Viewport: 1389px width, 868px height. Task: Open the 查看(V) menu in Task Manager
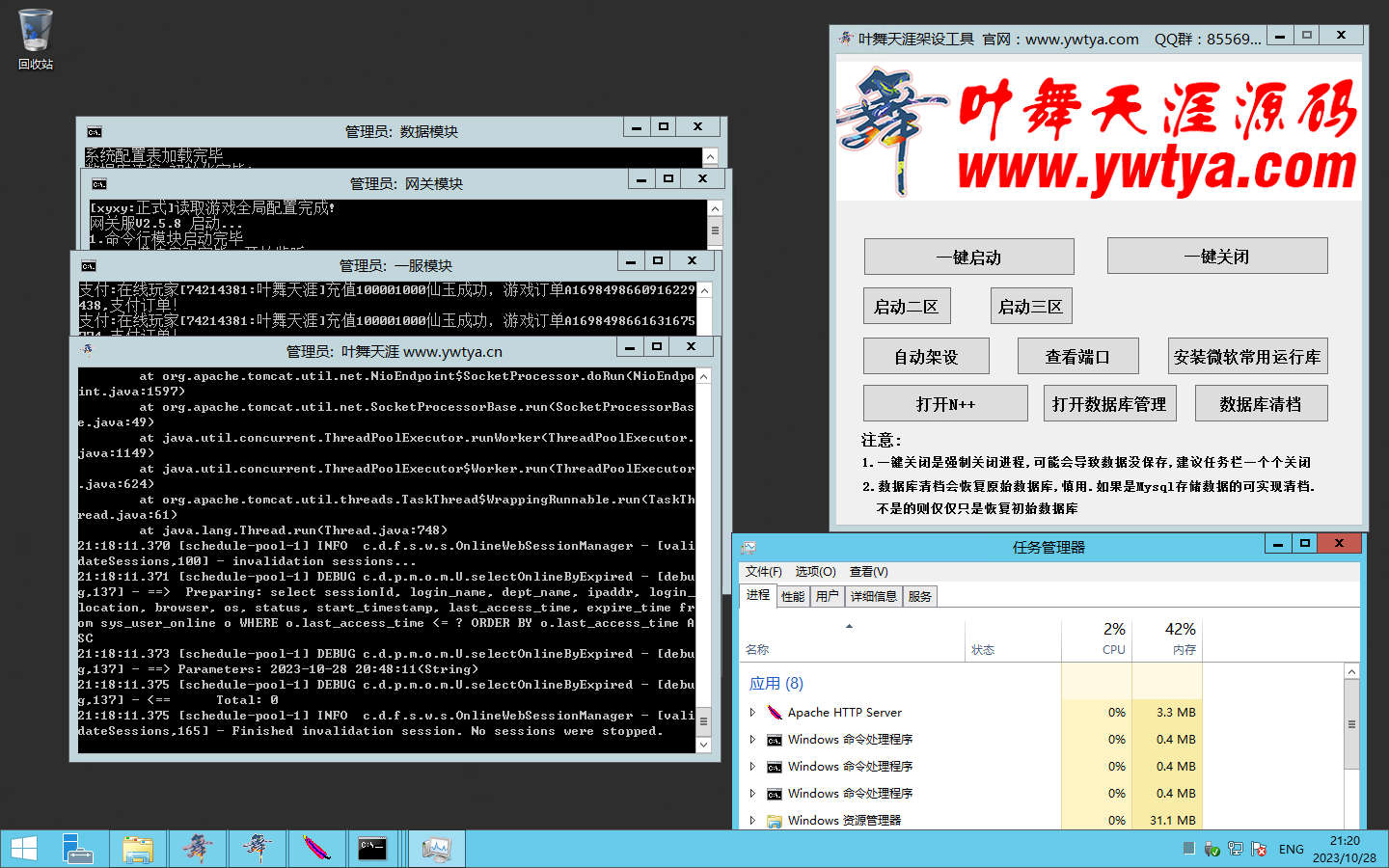868,572
